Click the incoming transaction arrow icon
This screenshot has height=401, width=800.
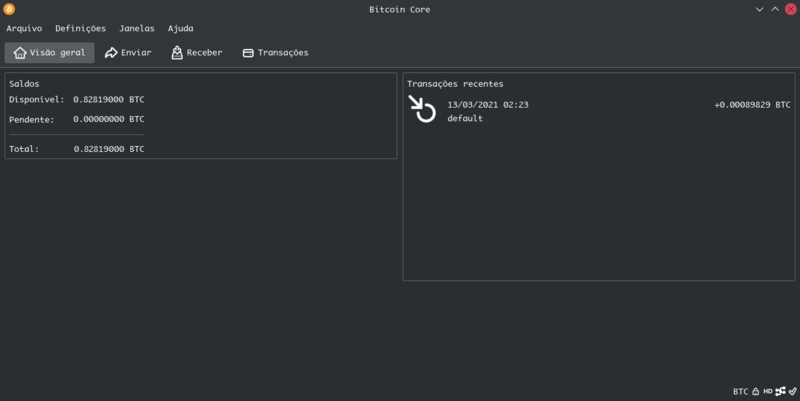[422, 109]
